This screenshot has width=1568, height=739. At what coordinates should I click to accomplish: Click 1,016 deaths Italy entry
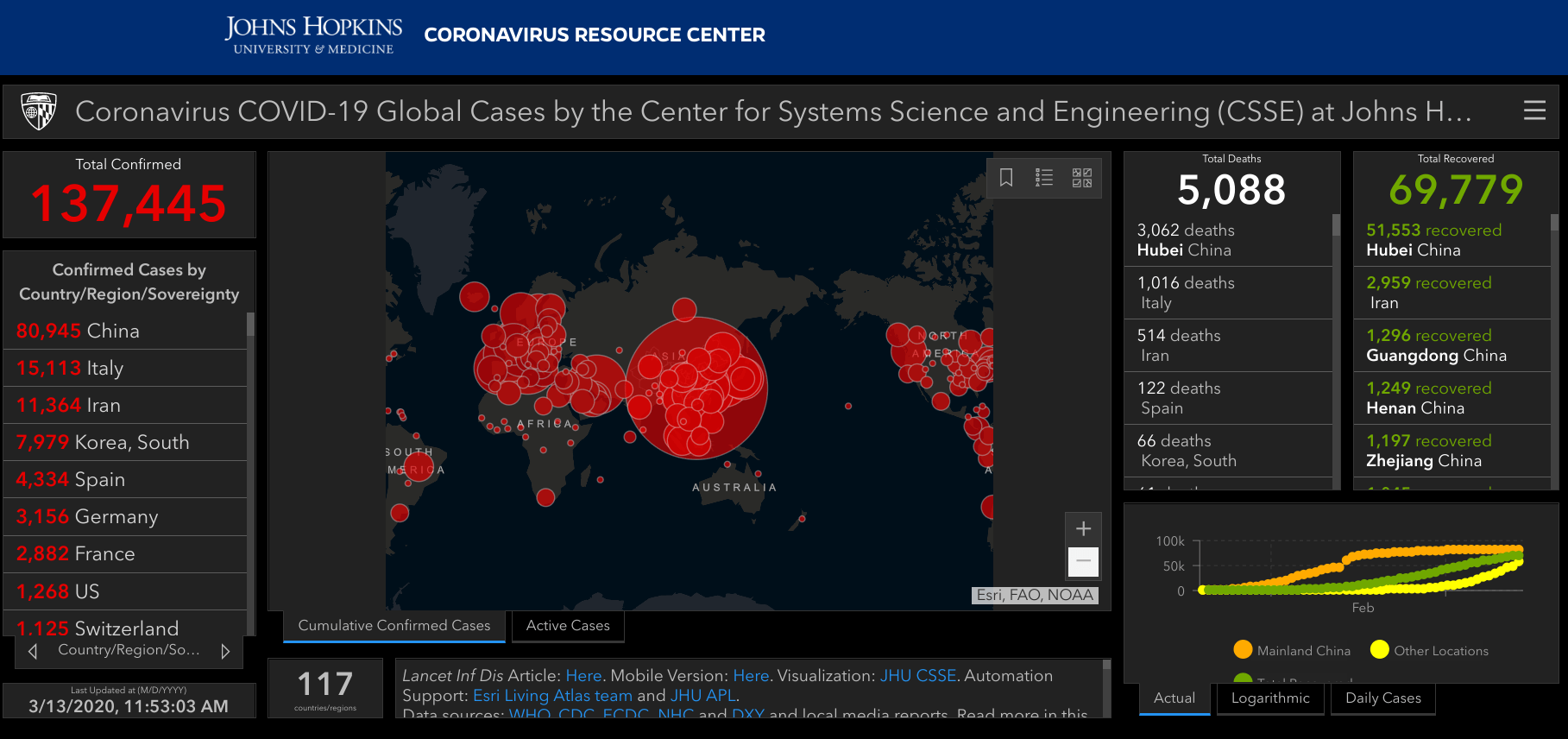(x=1228, y=293)
